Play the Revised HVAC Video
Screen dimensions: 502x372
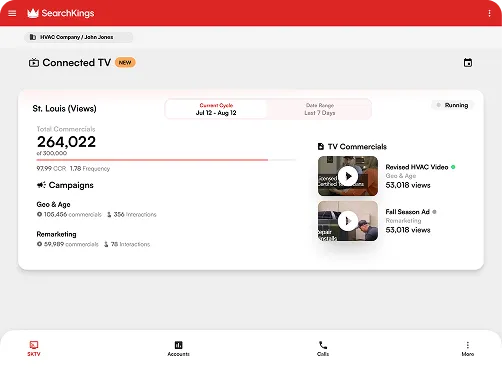pyautogui.click(x=348, y=176)
